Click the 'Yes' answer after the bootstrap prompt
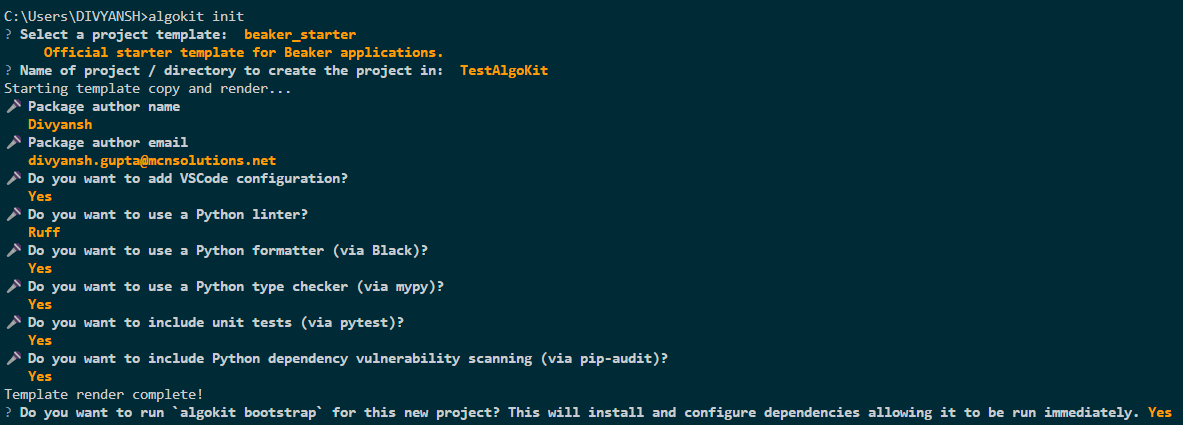The height and width of the screenshot is (425, 1183). [x=1160, y=412]
